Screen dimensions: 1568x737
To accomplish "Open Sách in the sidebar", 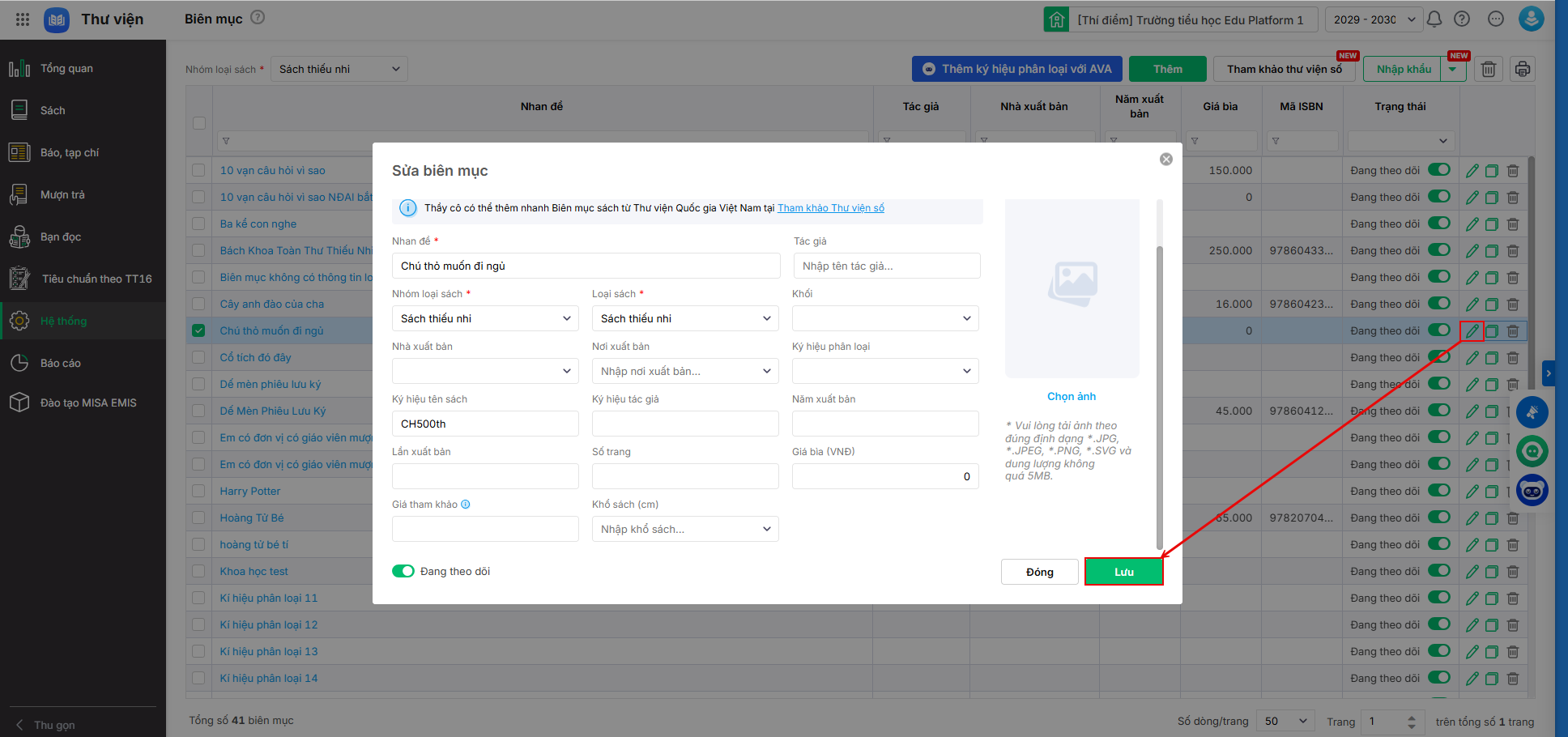I will tap(83, 110).
